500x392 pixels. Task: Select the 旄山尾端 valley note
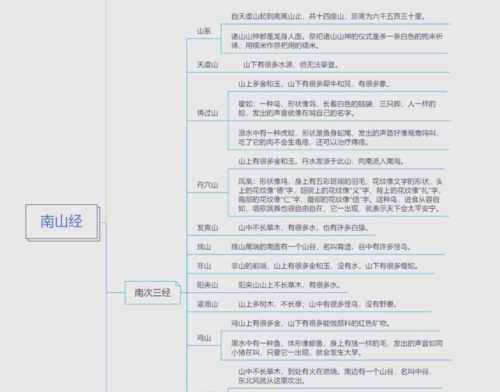tap(321, 247)
